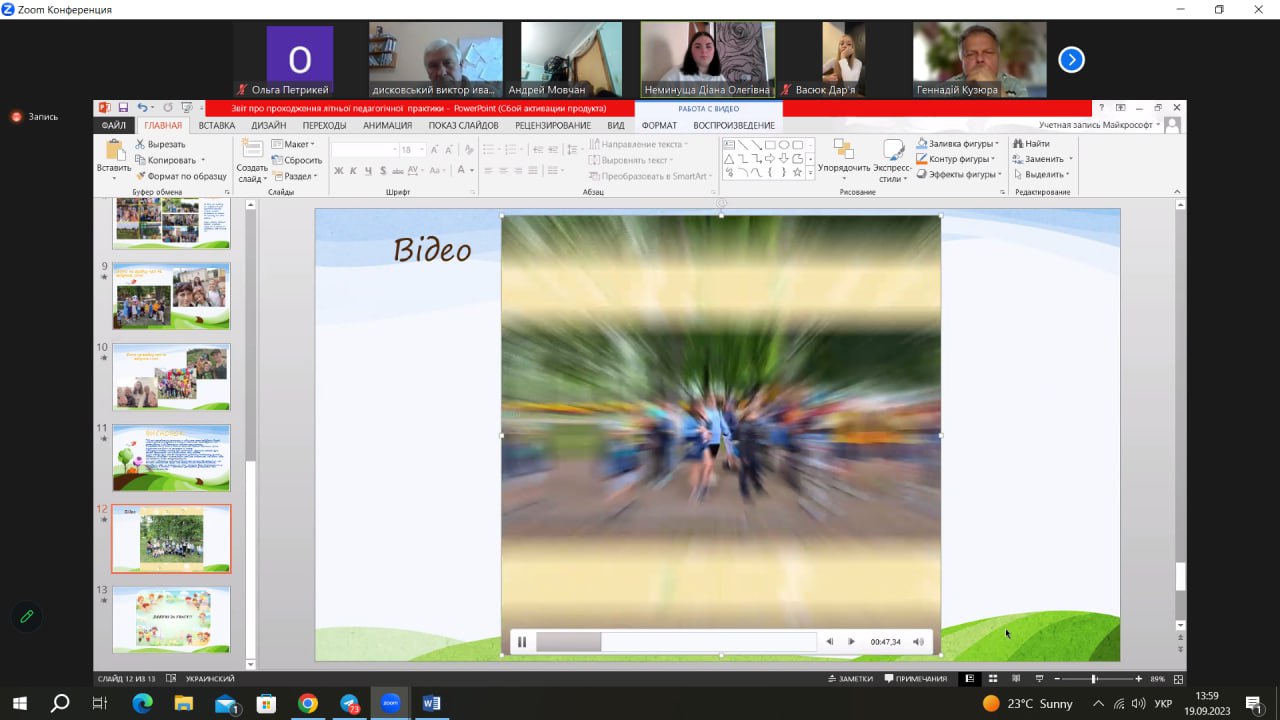Switch to Normal view in status bar
The image size is (1280, 720).
(x=969, y=679)
